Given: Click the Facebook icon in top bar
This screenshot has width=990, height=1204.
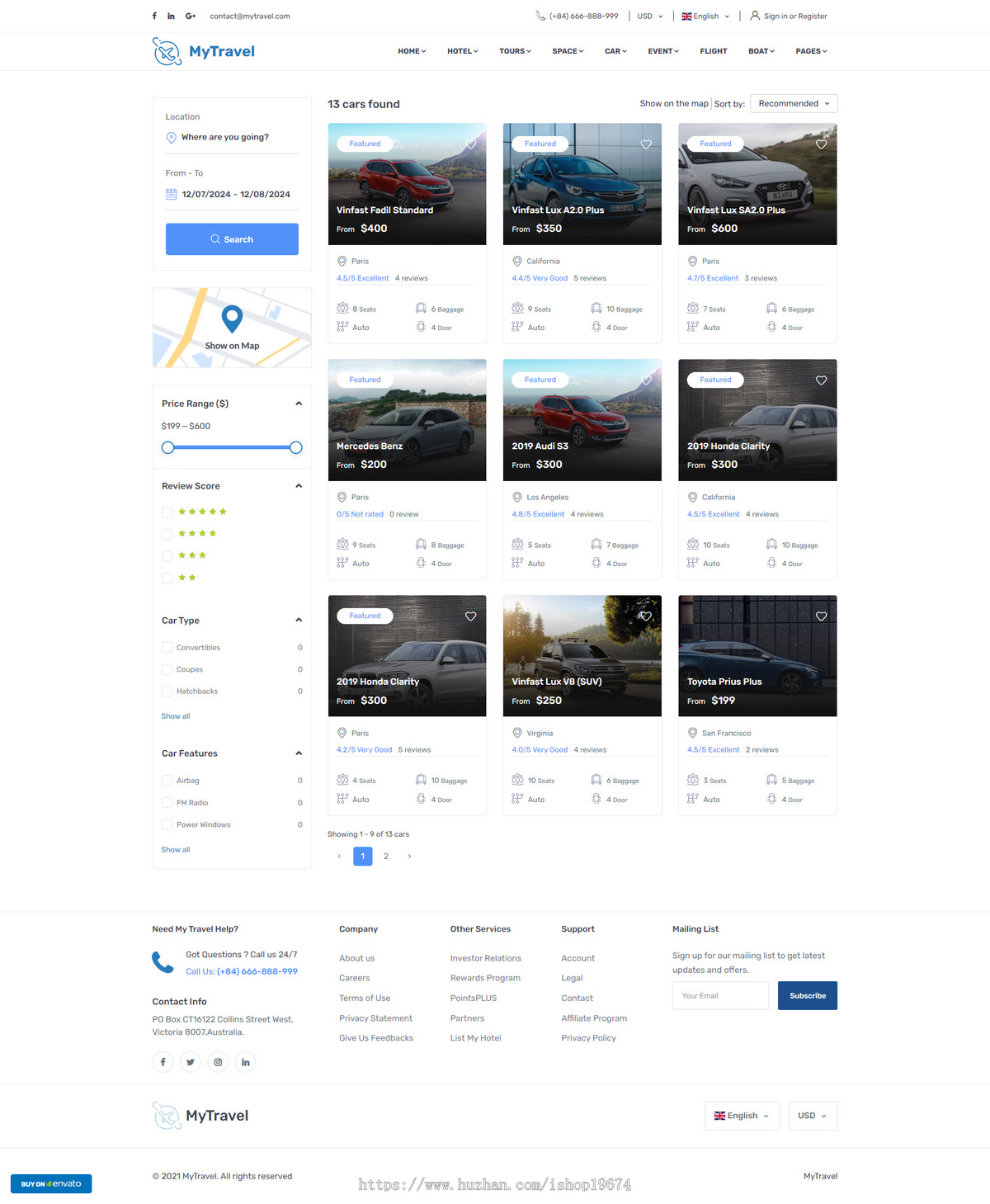Looking at the screenshot, I should point(154,16).
